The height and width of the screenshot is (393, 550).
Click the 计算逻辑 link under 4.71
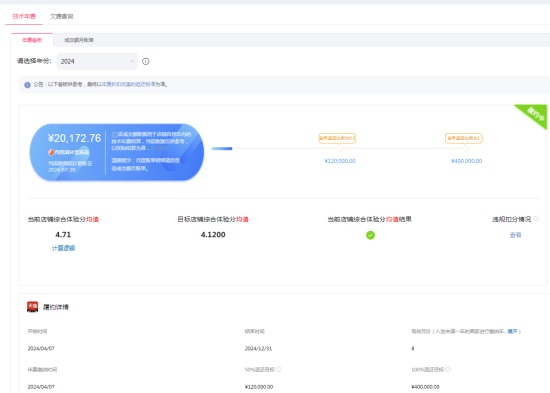pyautogui.click(x=63, y=248)
